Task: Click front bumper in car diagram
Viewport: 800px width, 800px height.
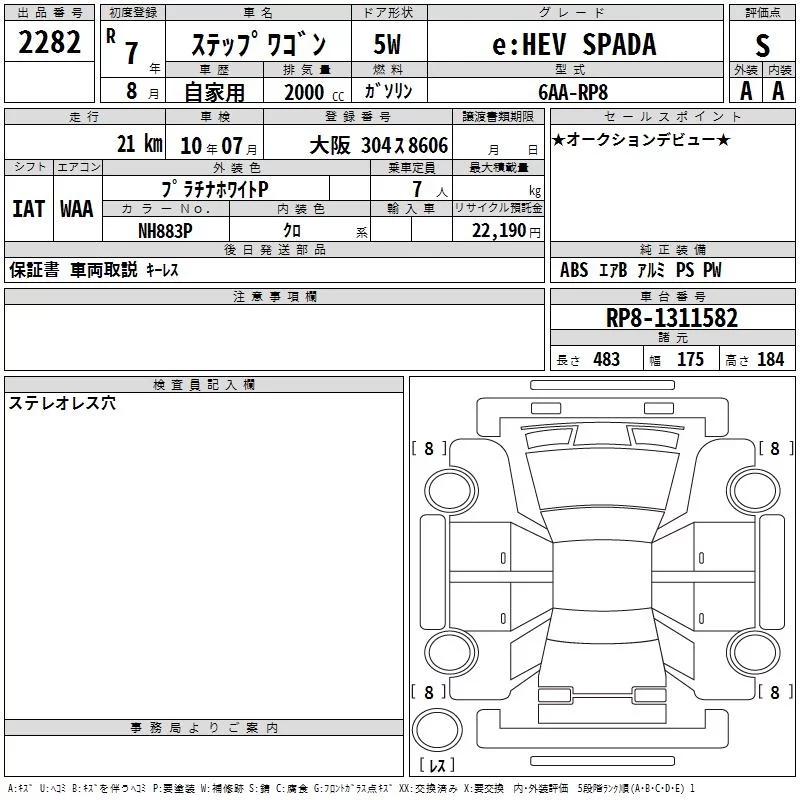Action: point(602,415)
